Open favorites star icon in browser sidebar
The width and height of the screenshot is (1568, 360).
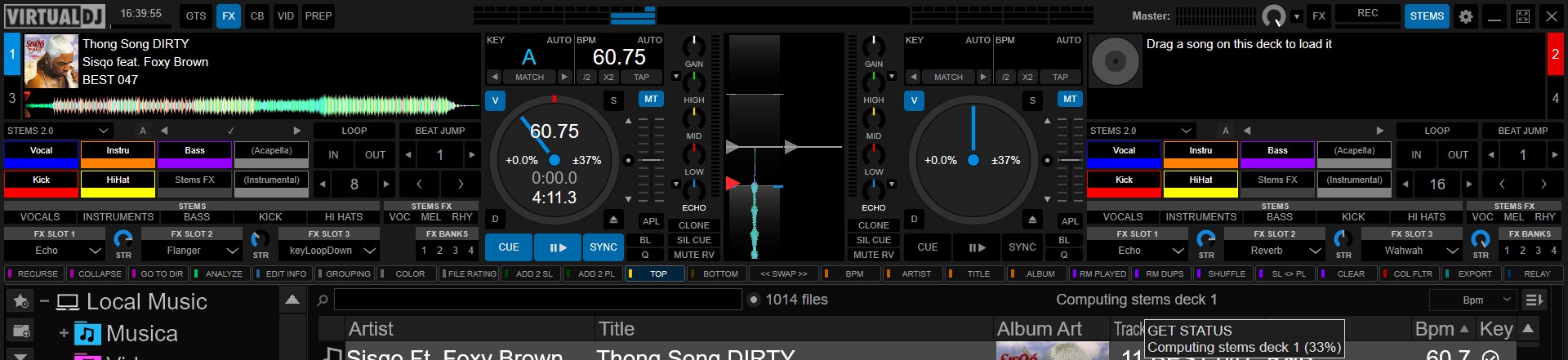[21, 301]
